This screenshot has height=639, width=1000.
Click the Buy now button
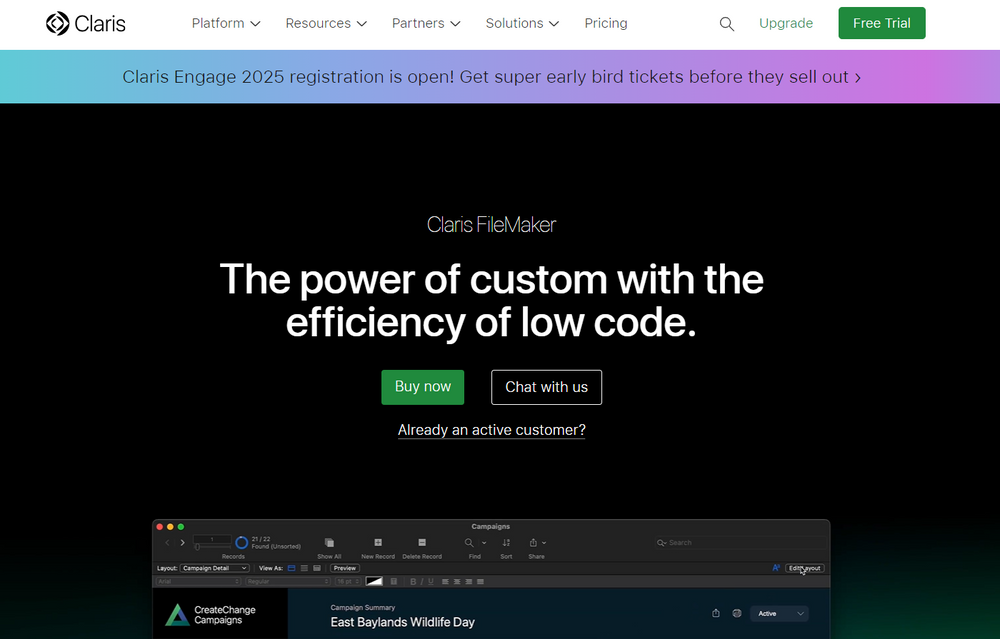point(423,387)
